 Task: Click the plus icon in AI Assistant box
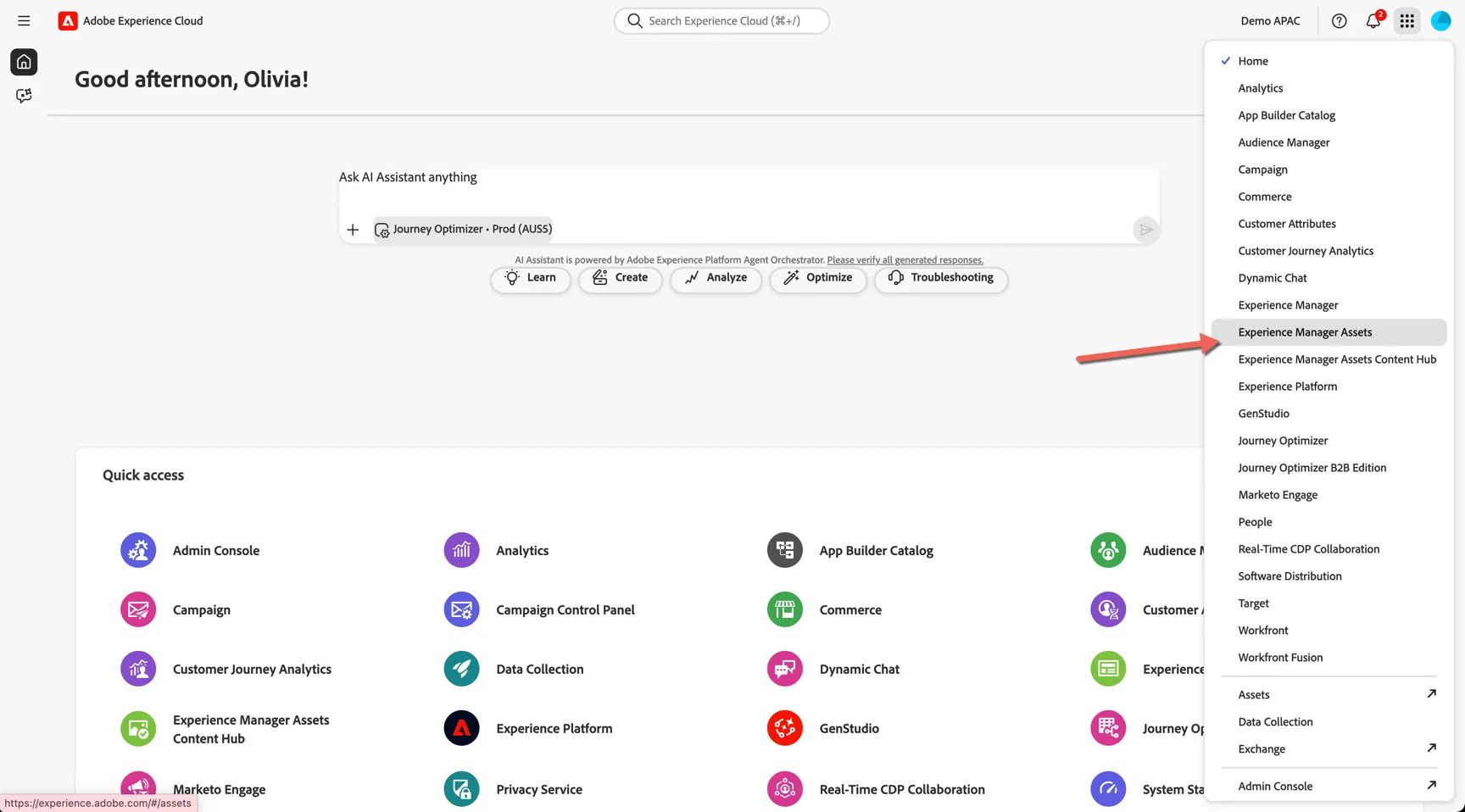[x=353, y=230]
